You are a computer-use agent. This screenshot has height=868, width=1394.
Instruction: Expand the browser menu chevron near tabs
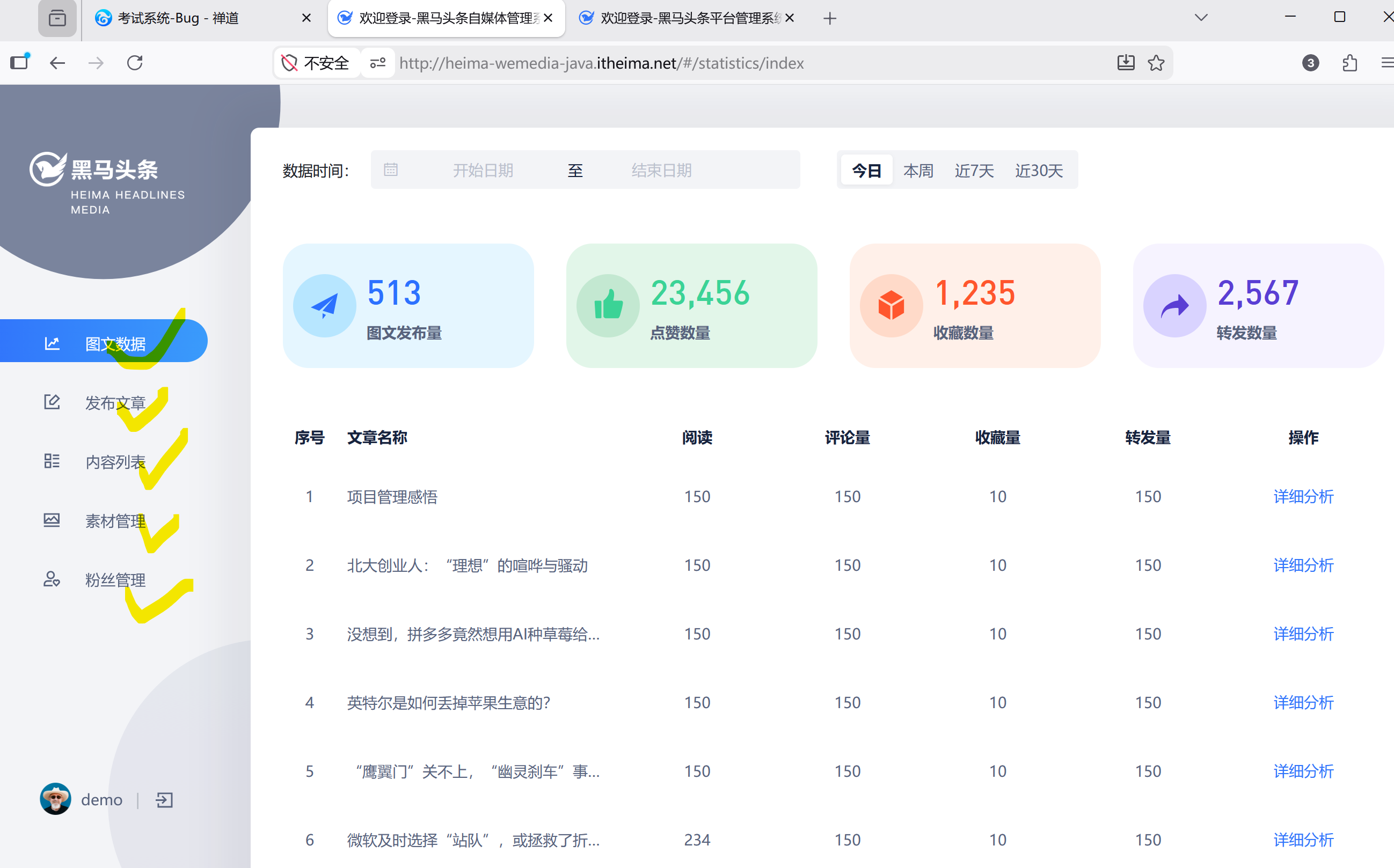[1200, 18]
